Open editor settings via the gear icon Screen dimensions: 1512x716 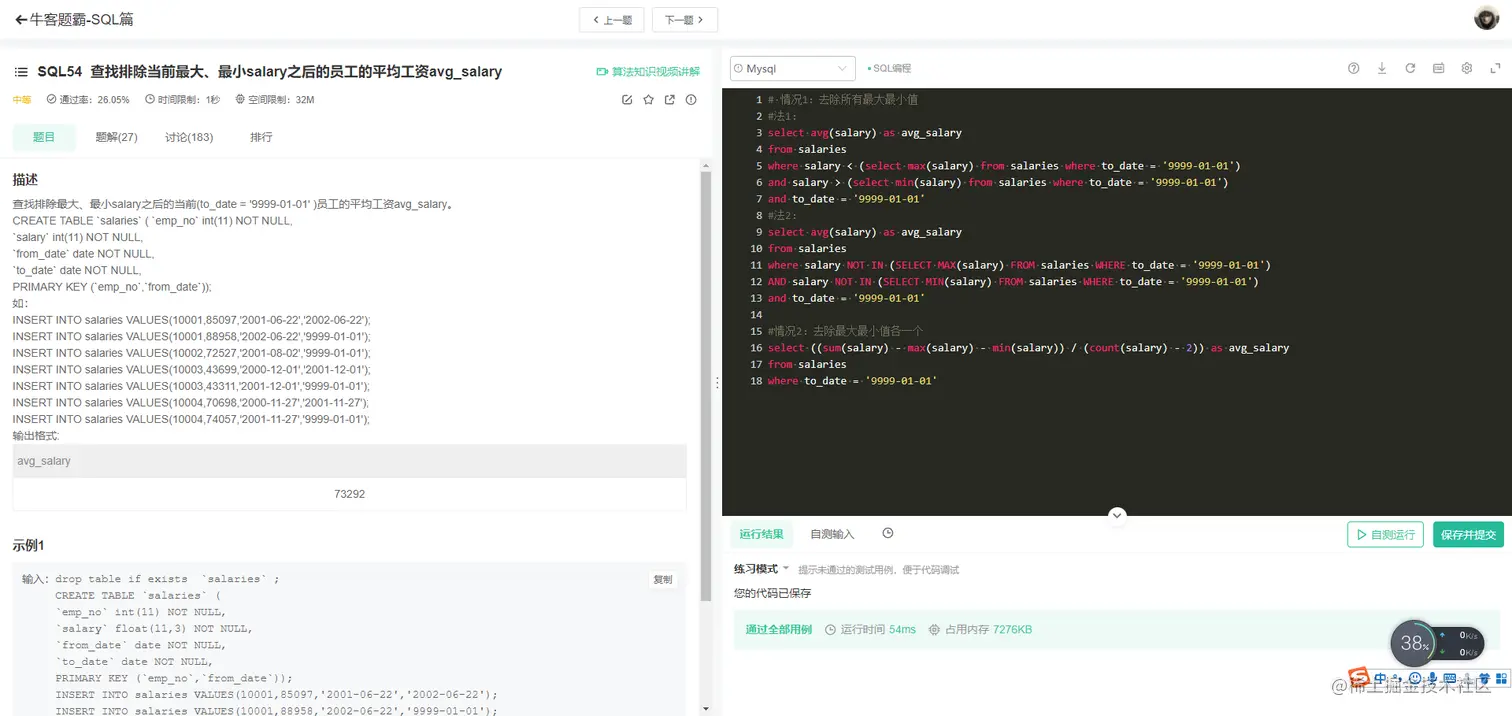pyautogui.click(x=1466, y=68)
